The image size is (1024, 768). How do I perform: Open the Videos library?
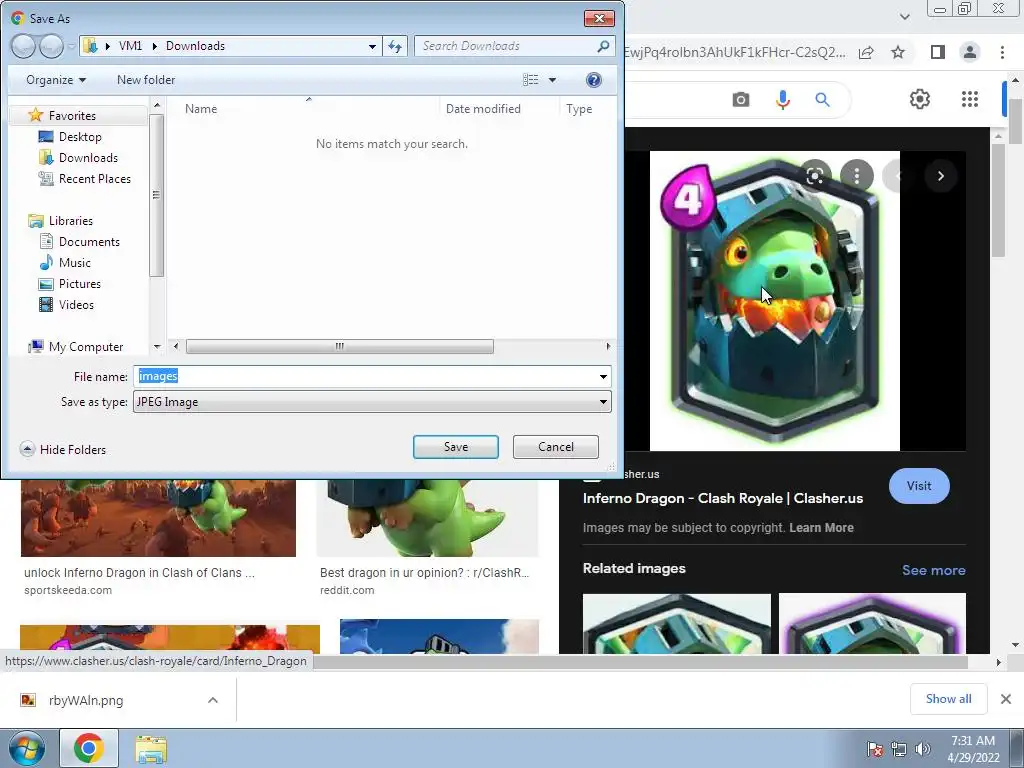76,304
